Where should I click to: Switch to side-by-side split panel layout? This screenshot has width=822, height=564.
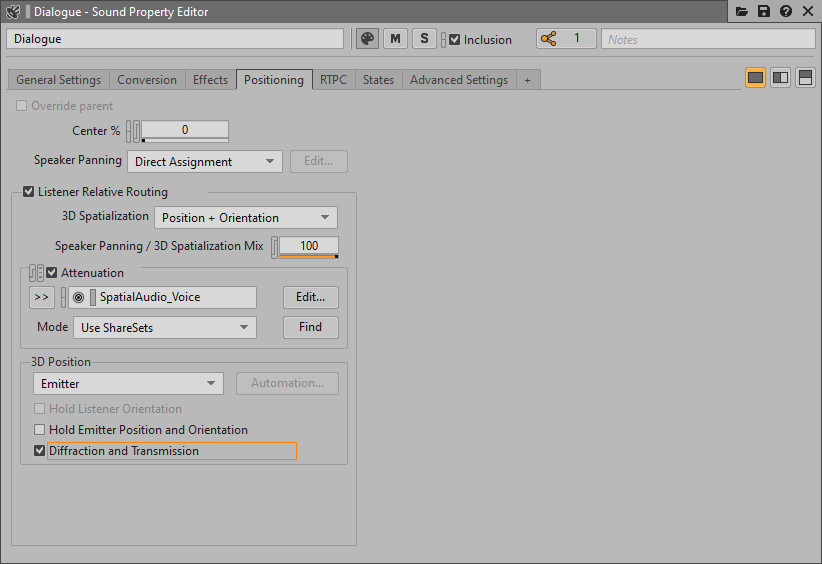[780, 78]
